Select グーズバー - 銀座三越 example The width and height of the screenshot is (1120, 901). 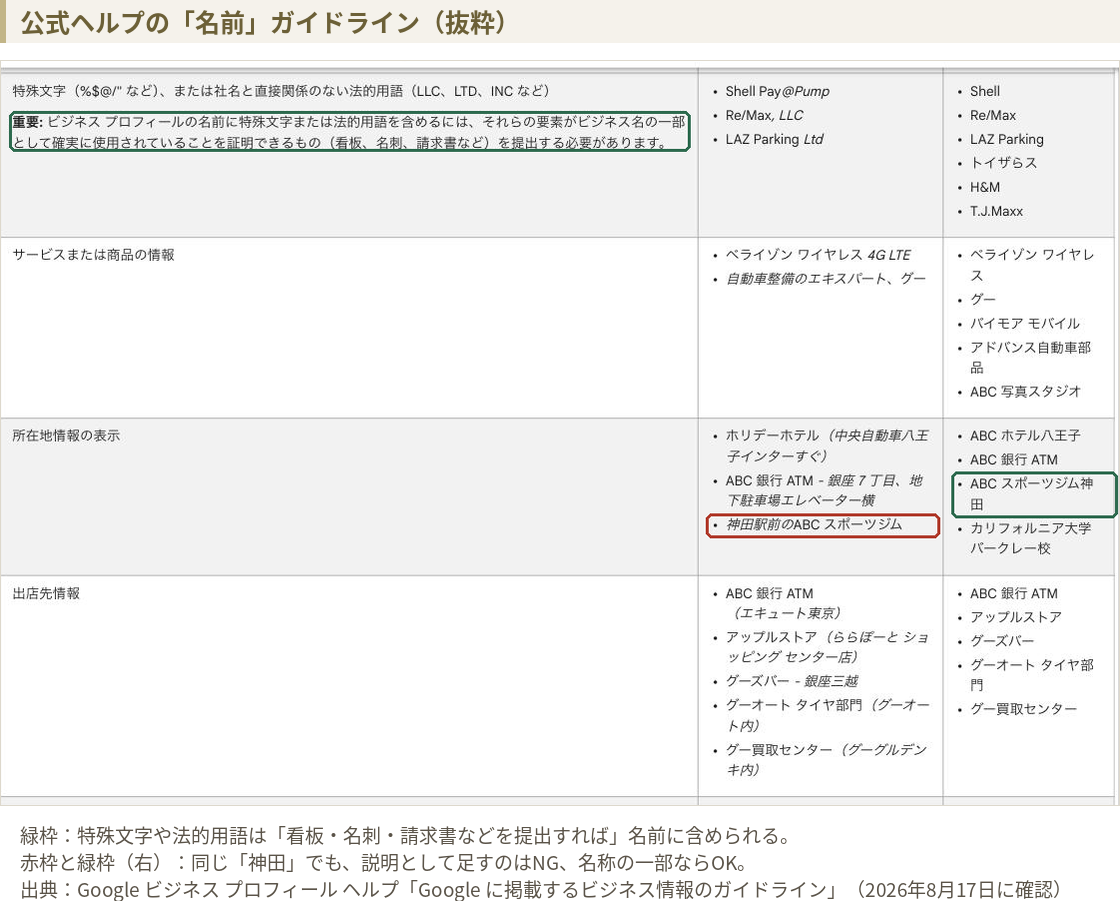[791, 681]
